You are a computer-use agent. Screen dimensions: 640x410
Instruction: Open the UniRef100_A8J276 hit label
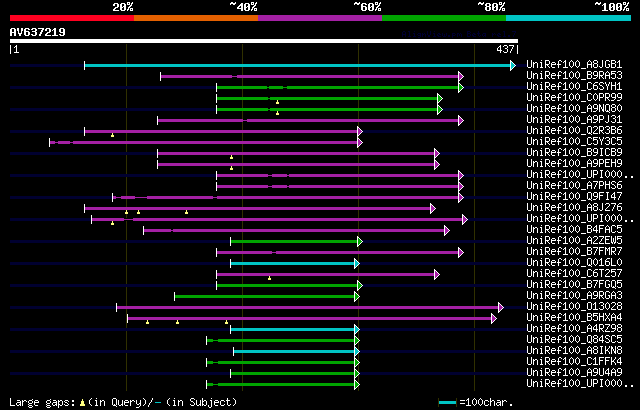pyautogui.click(x=574, y=208)
